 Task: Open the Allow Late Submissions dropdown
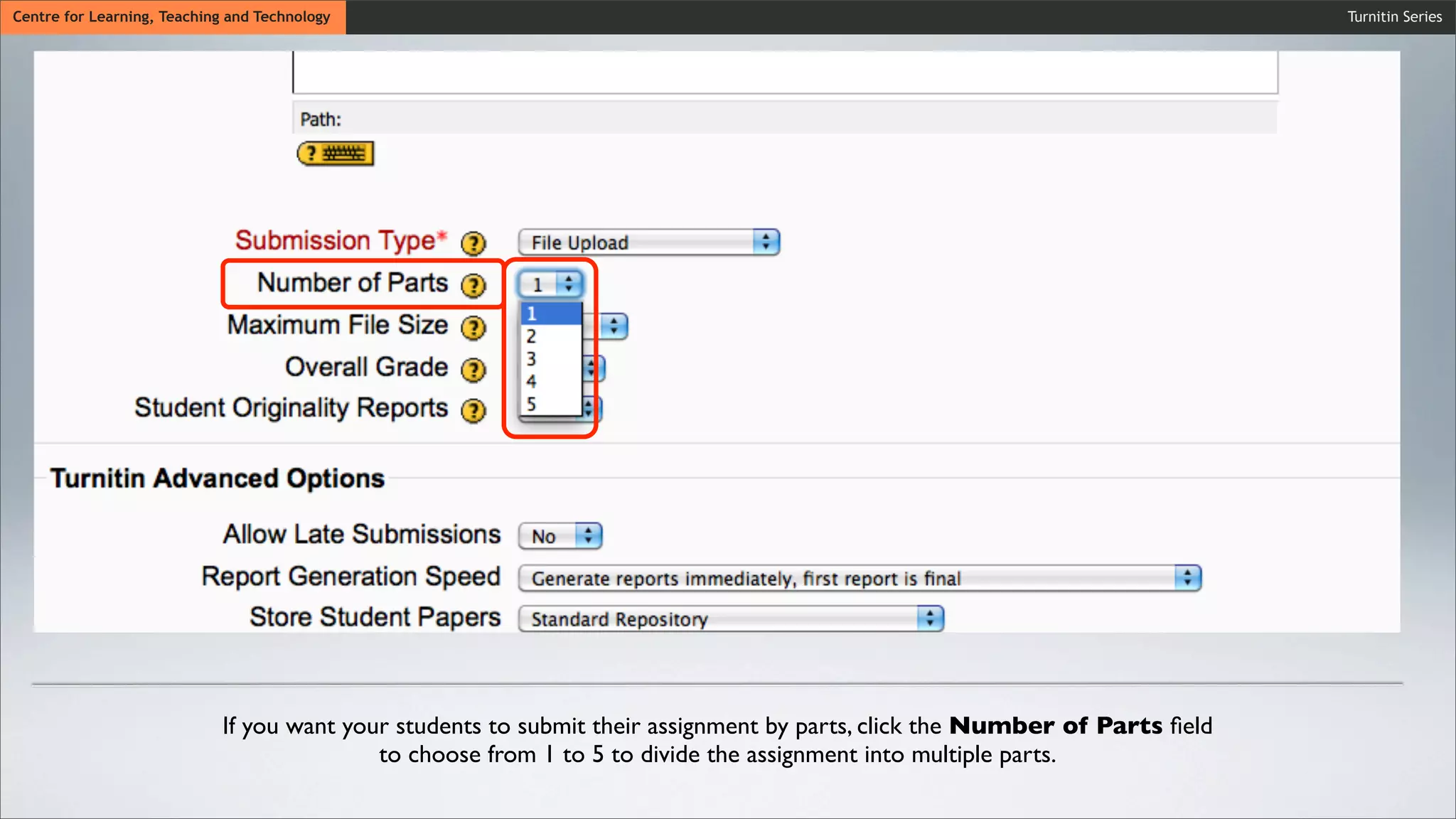tap(560, 536)
